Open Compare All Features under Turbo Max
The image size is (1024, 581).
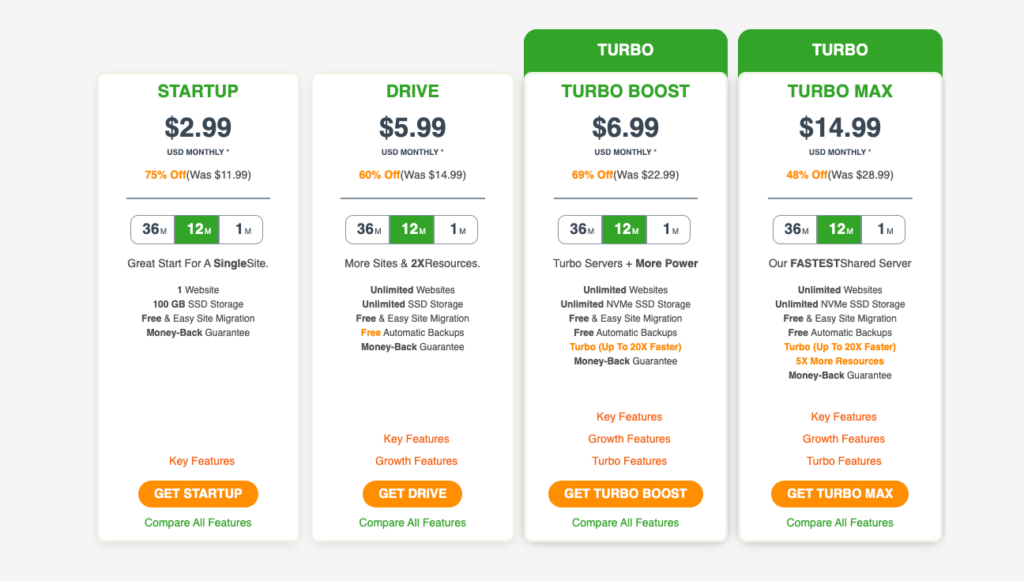pos(840,523)
